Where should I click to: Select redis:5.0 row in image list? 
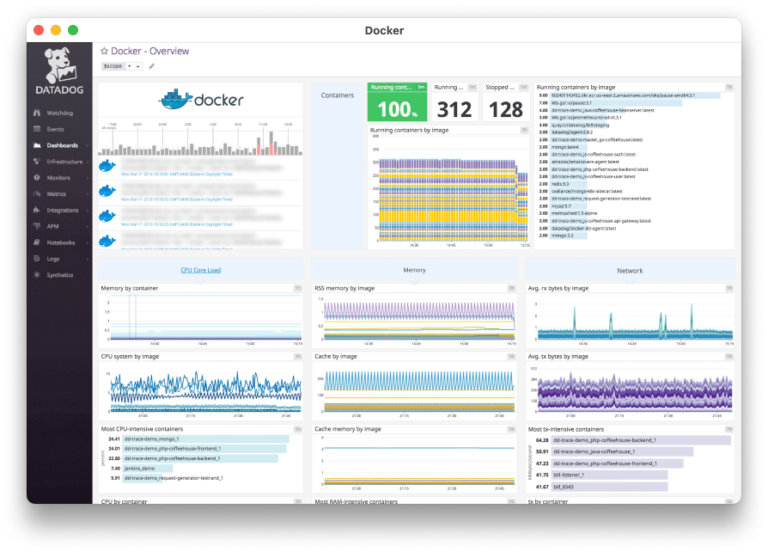pos(562,184)
